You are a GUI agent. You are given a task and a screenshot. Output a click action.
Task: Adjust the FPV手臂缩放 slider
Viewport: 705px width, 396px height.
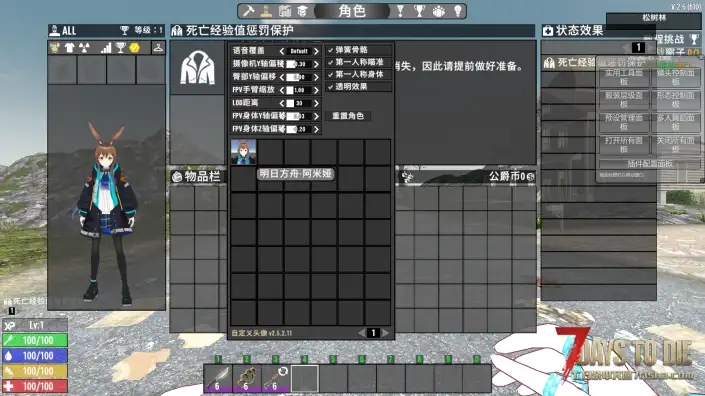point(299,90)
